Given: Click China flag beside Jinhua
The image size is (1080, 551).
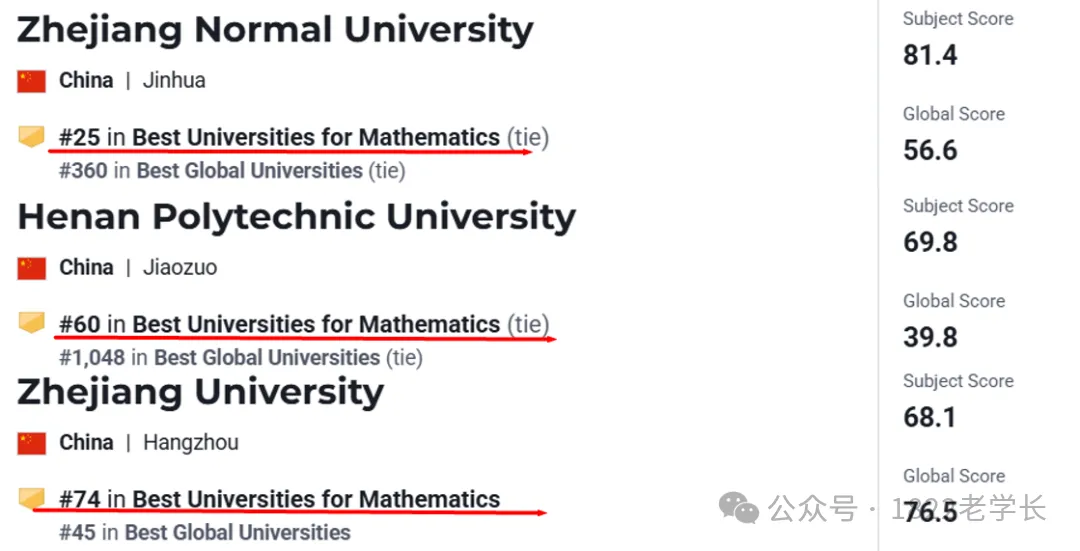Looking at the screenshot, I should pyautogui.click(x=32, y=81).
